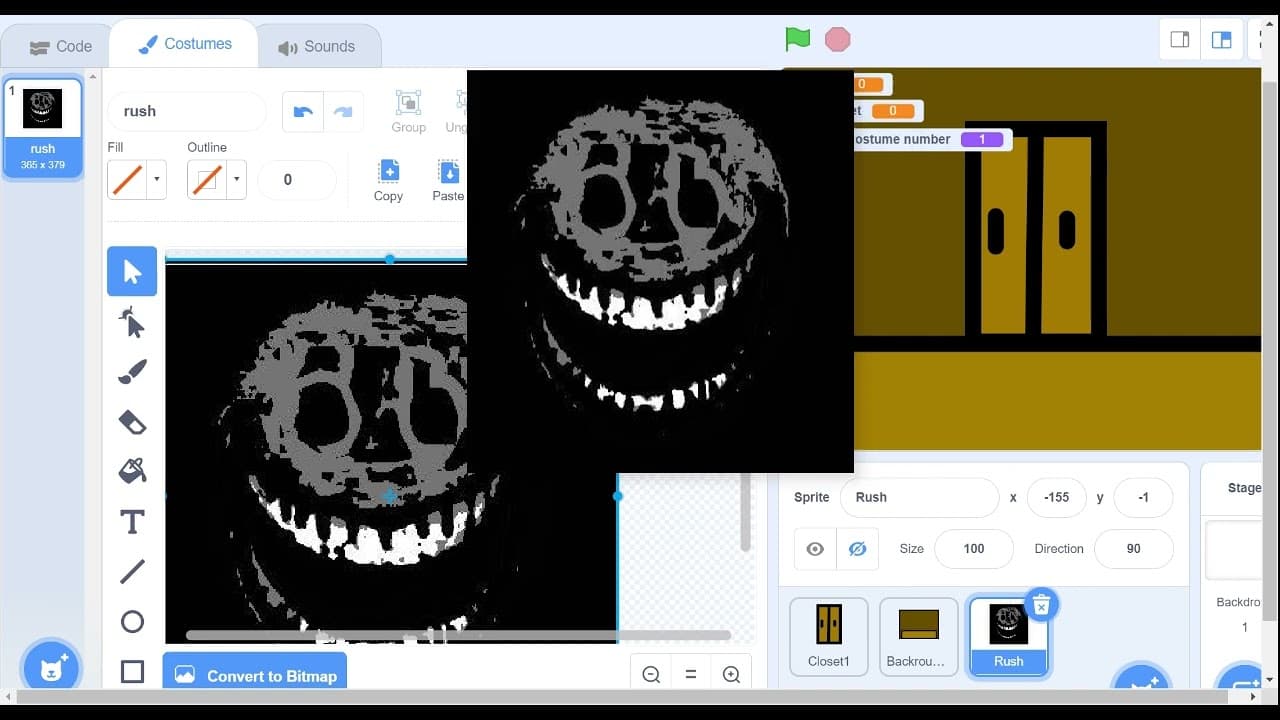Select the Rectangle tool
Image resolution: width=1280 pixels, height=720 pixels.
(132, 671)
